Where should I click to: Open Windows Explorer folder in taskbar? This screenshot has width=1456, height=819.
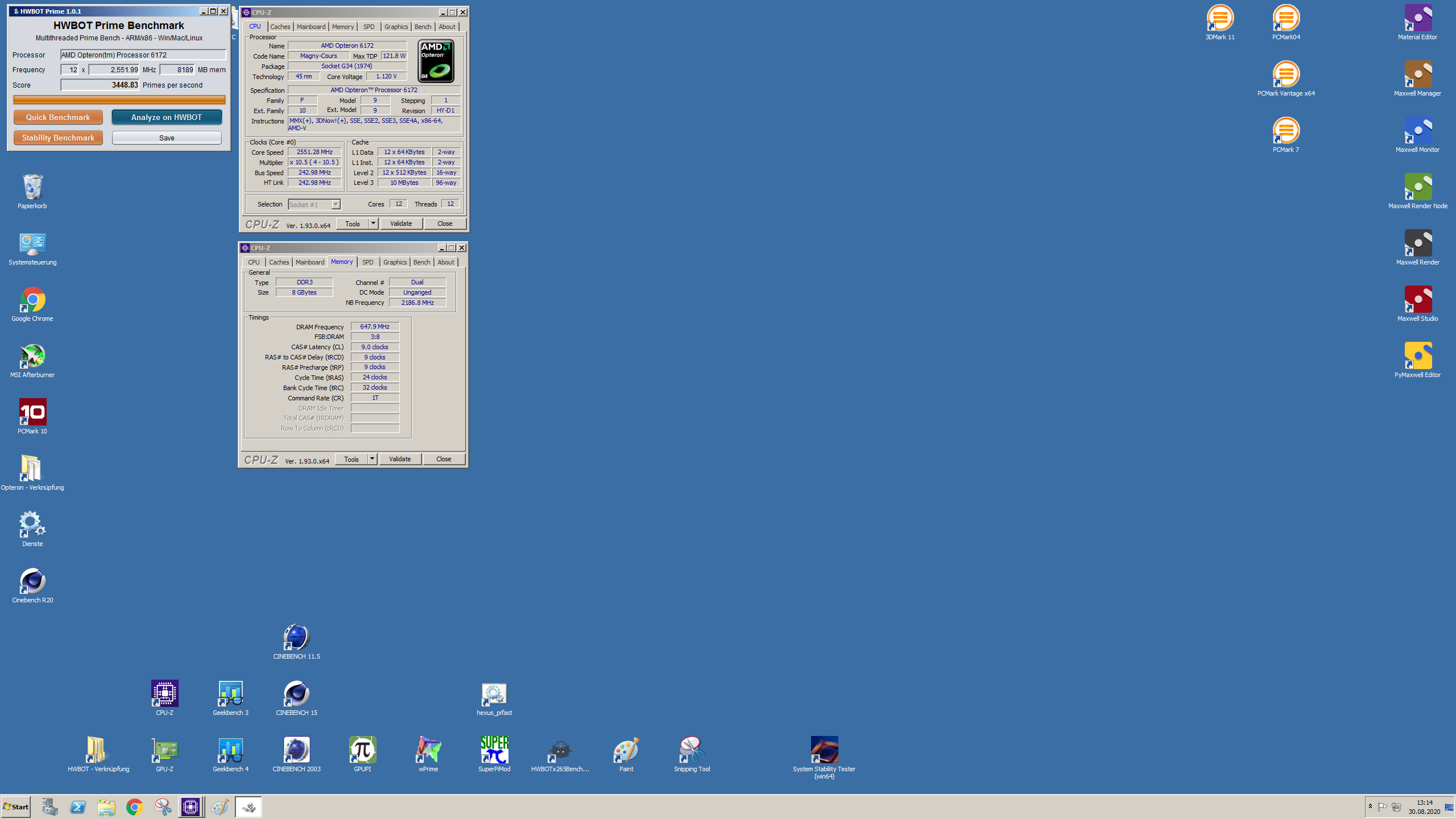106,807
